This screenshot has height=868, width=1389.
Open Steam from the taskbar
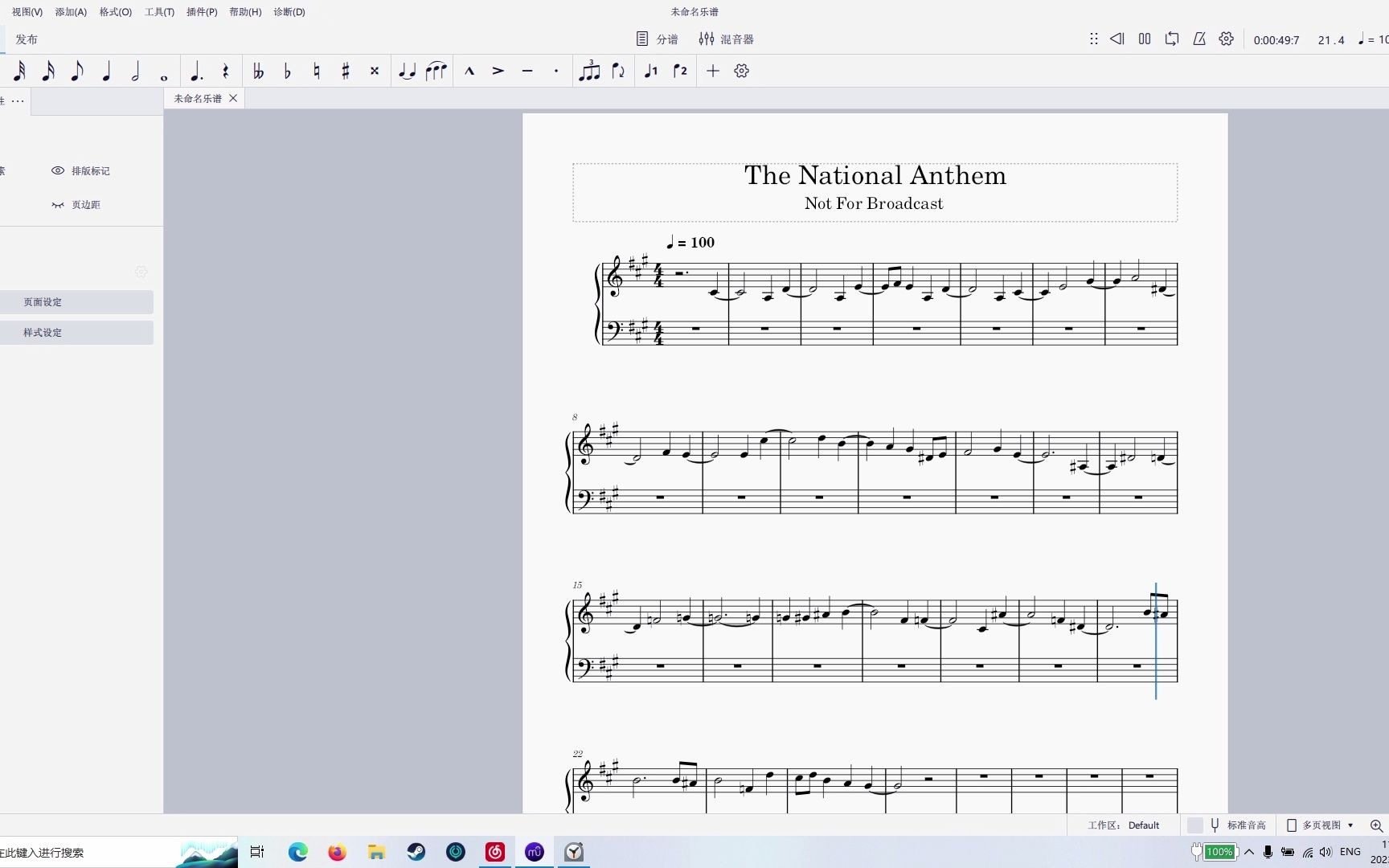[416, 852]
